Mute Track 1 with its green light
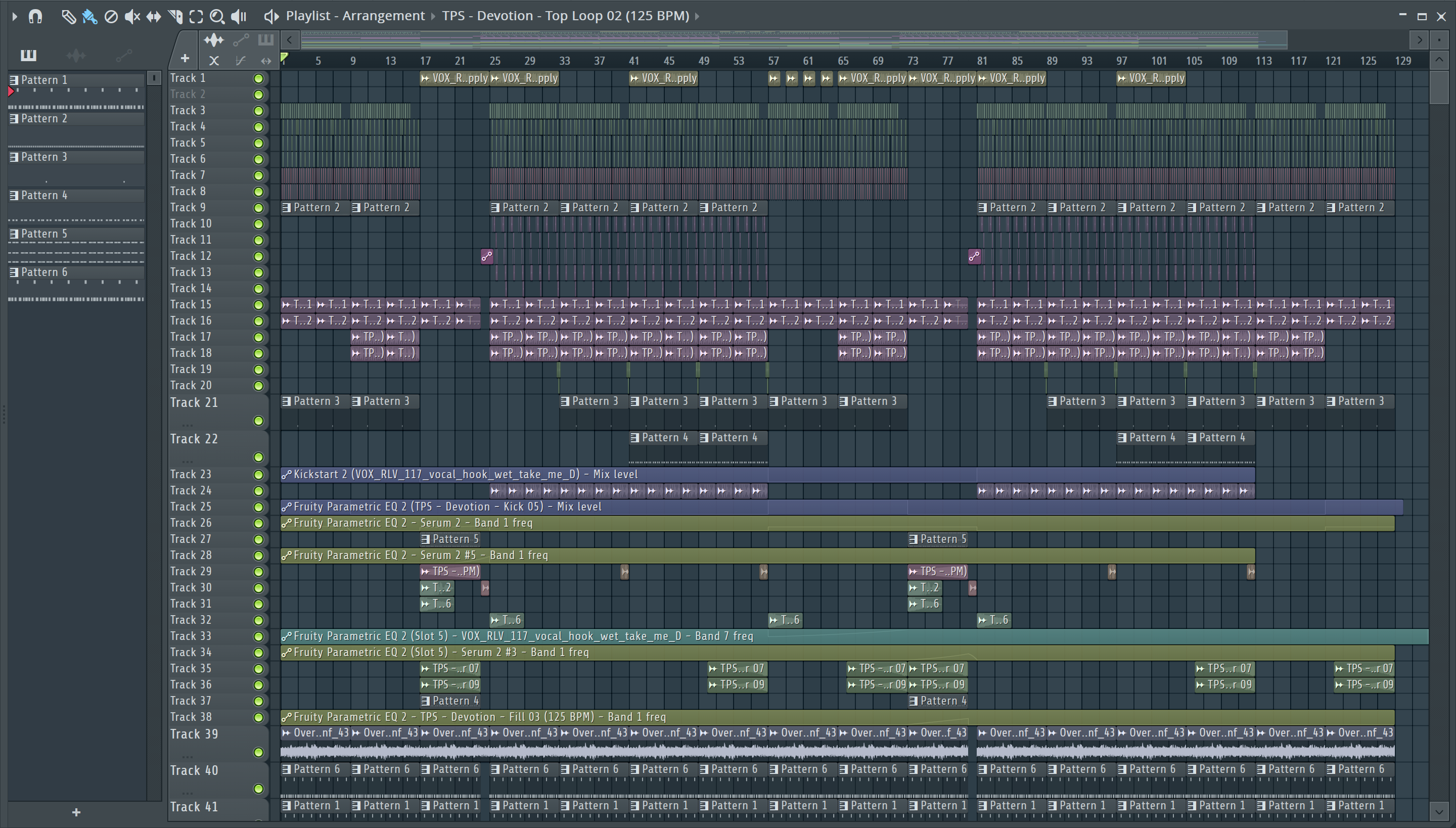Screen dimensions: 1456x828 (258, 78)
